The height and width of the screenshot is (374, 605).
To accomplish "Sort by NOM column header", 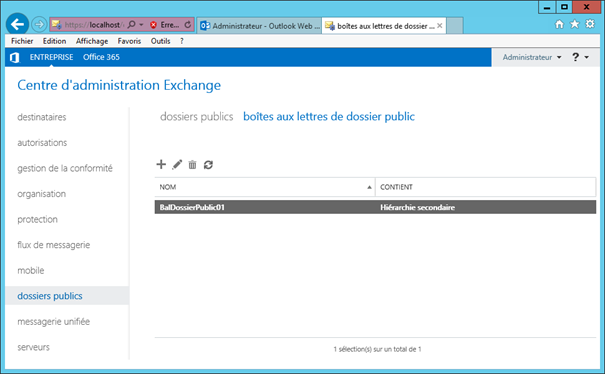I will pos(265,187).
